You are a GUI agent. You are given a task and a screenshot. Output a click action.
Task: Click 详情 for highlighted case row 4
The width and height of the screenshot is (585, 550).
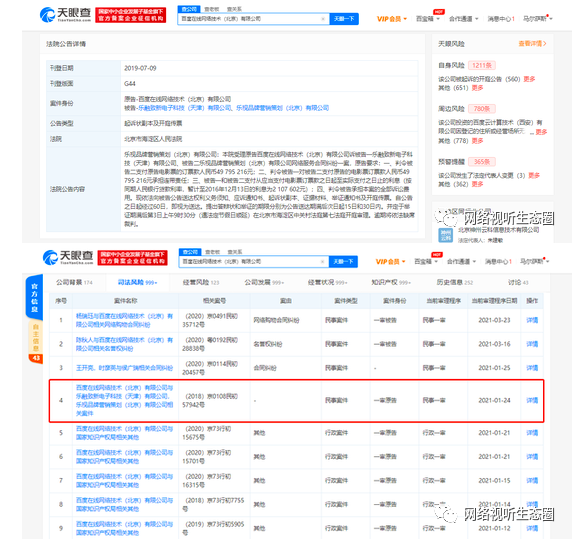[x=532, y=400]
